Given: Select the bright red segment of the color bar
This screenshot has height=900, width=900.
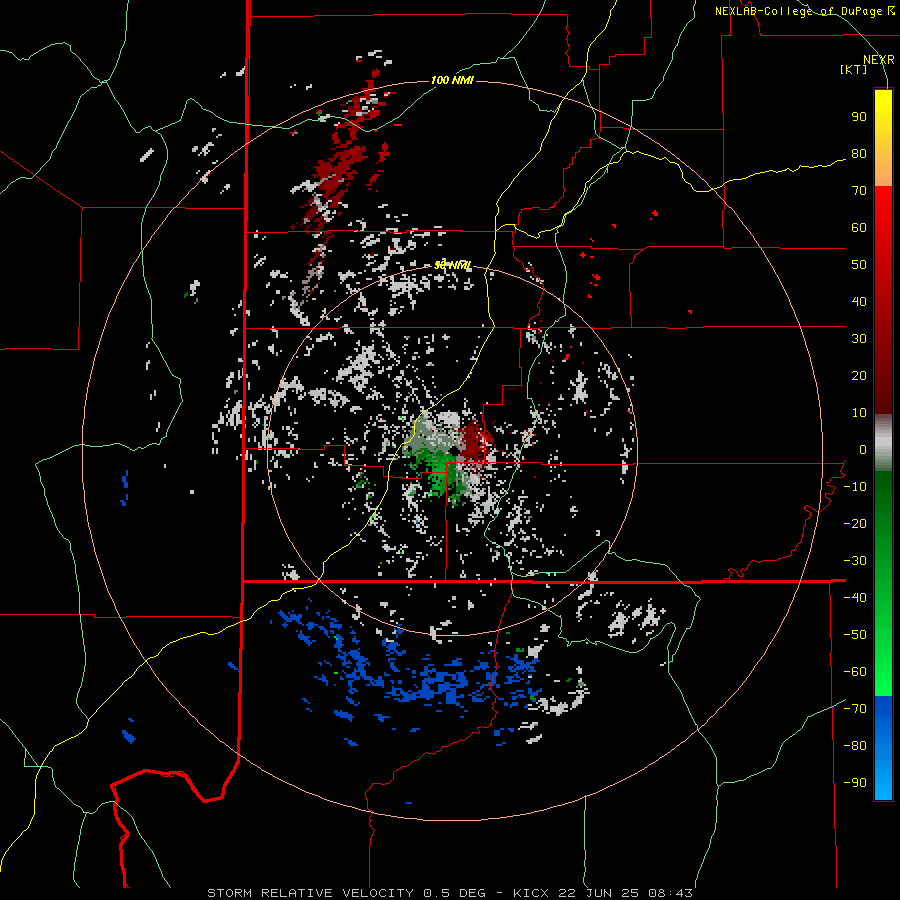Looking at the screenshot, I should coord(883,210).
